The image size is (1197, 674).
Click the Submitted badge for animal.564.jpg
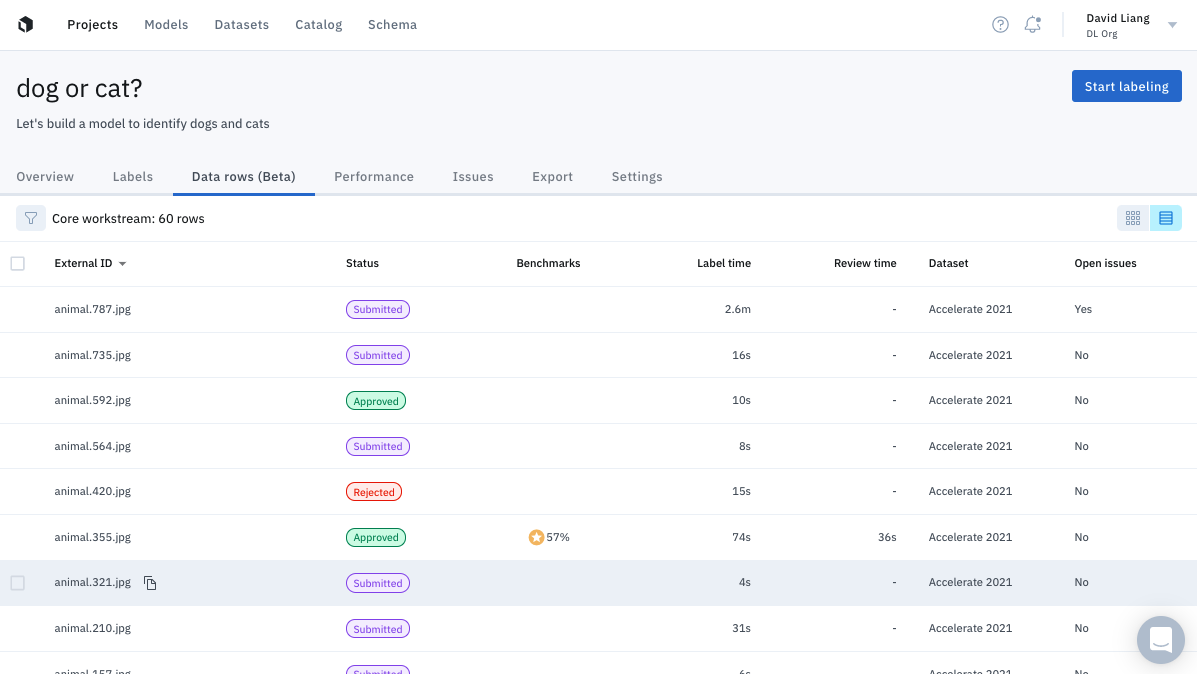coord(378,447)
